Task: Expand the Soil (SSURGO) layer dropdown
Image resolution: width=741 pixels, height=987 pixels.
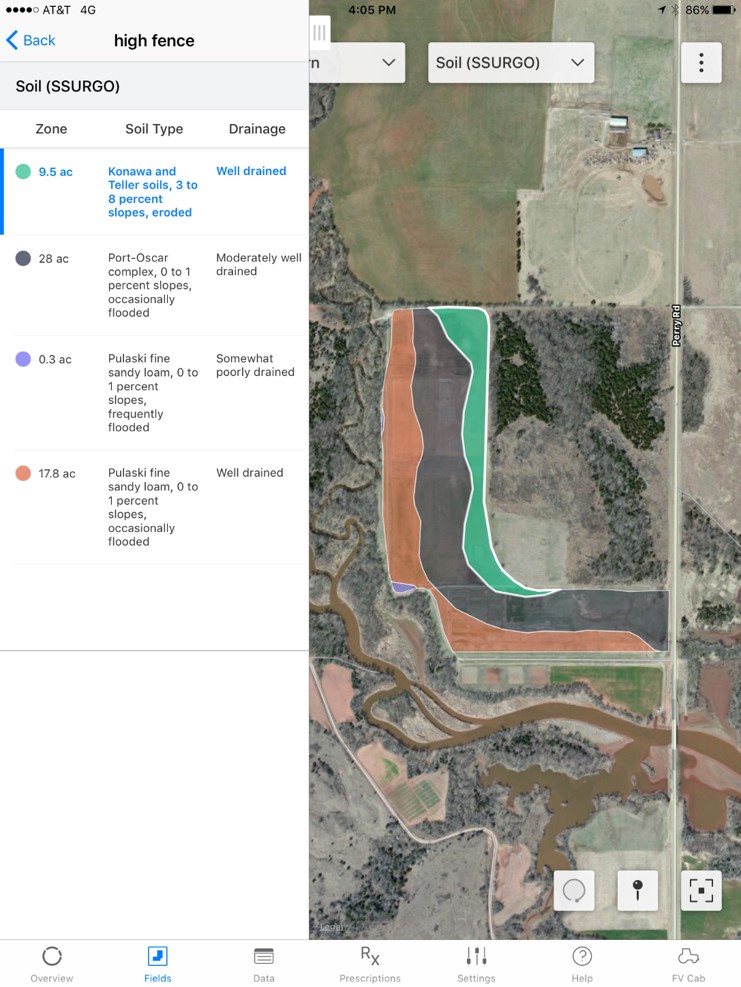Action: [510, 63]
